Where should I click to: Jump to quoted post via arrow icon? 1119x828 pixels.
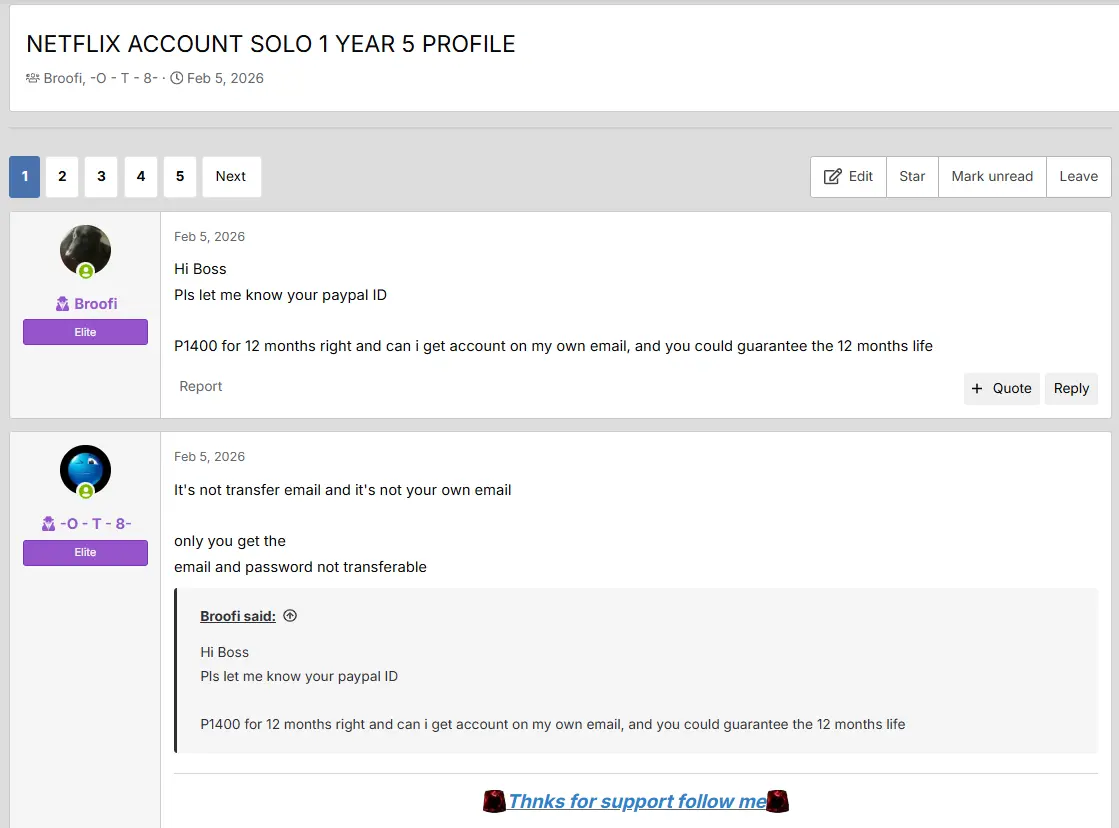290,616
